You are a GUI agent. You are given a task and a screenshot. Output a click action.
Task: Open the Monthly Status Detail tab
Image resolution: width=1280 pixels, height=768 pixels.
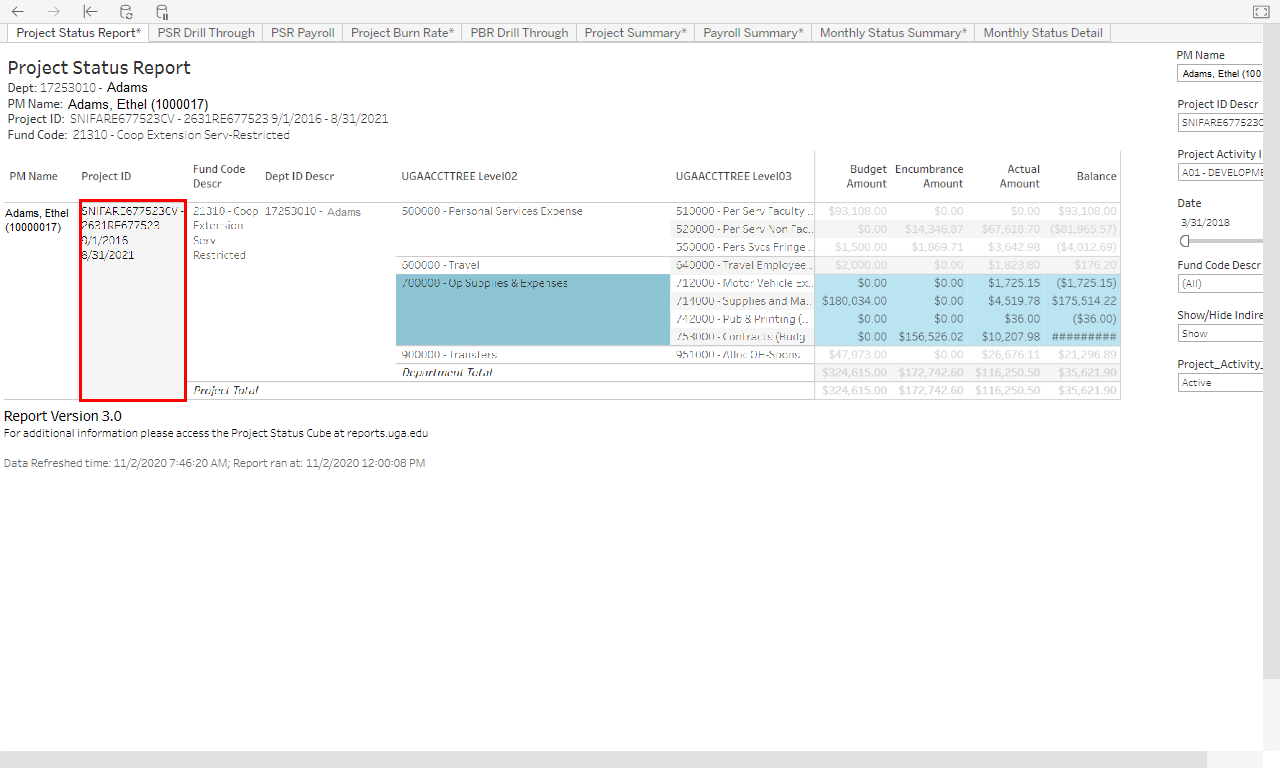[x=1043, y=33]
